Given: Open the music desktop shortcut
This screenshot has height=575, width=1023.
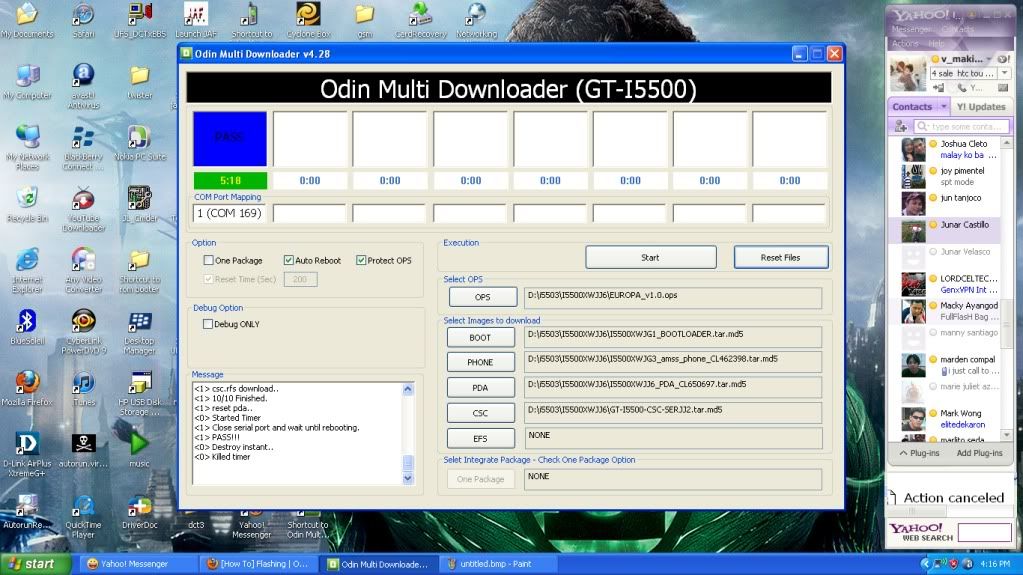Looking at the screenshot, I should pos(140,450).
